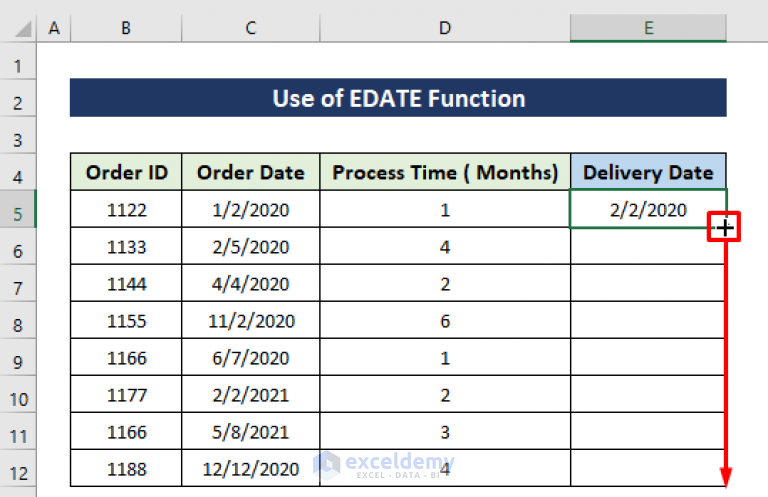The width and height of the screenshot is (768, 497).
Task: Select the order date 1/2/2020 cell
Action: click(x=250, y=210)
